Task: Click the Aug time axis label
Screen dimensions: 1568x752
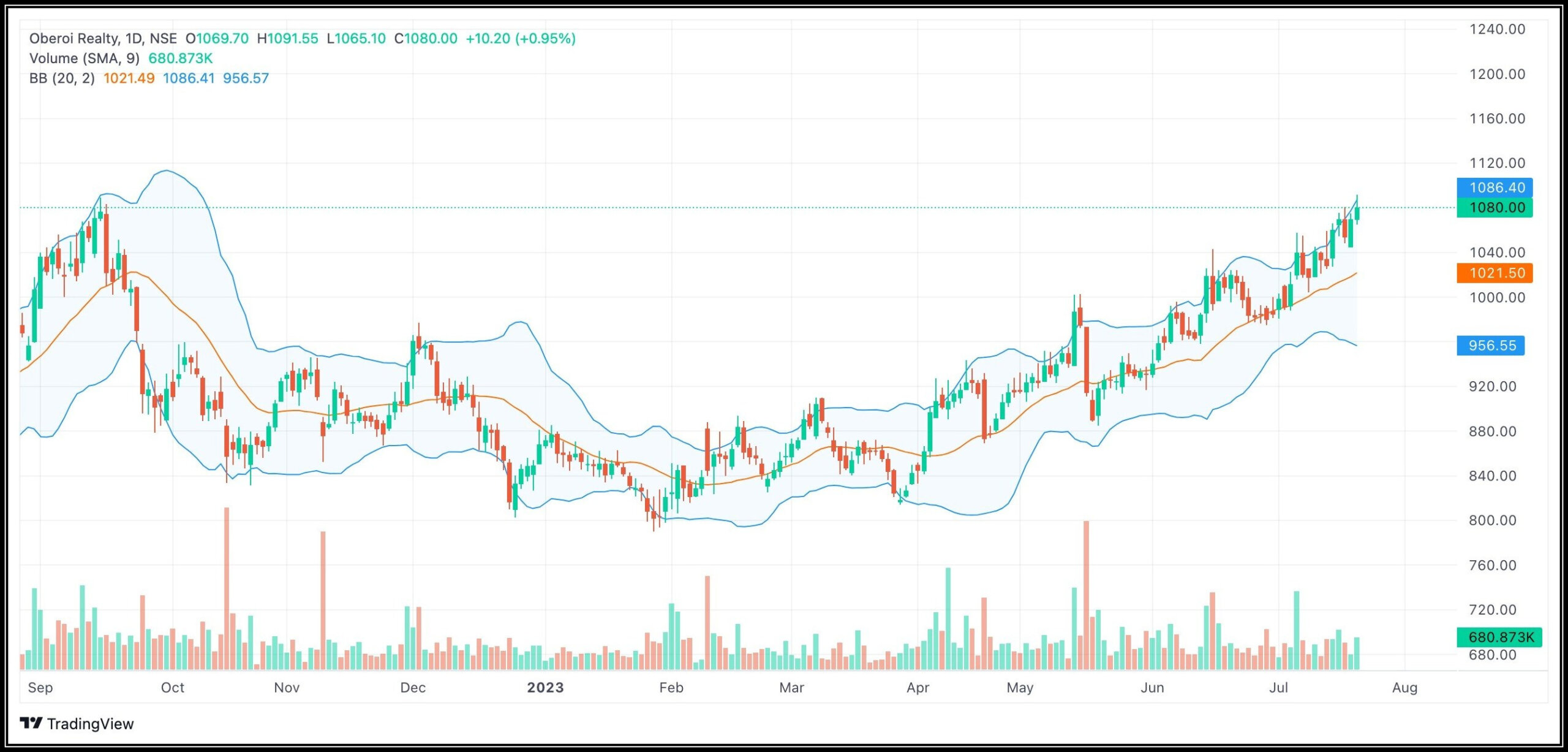Action: tap(1404, 688)
